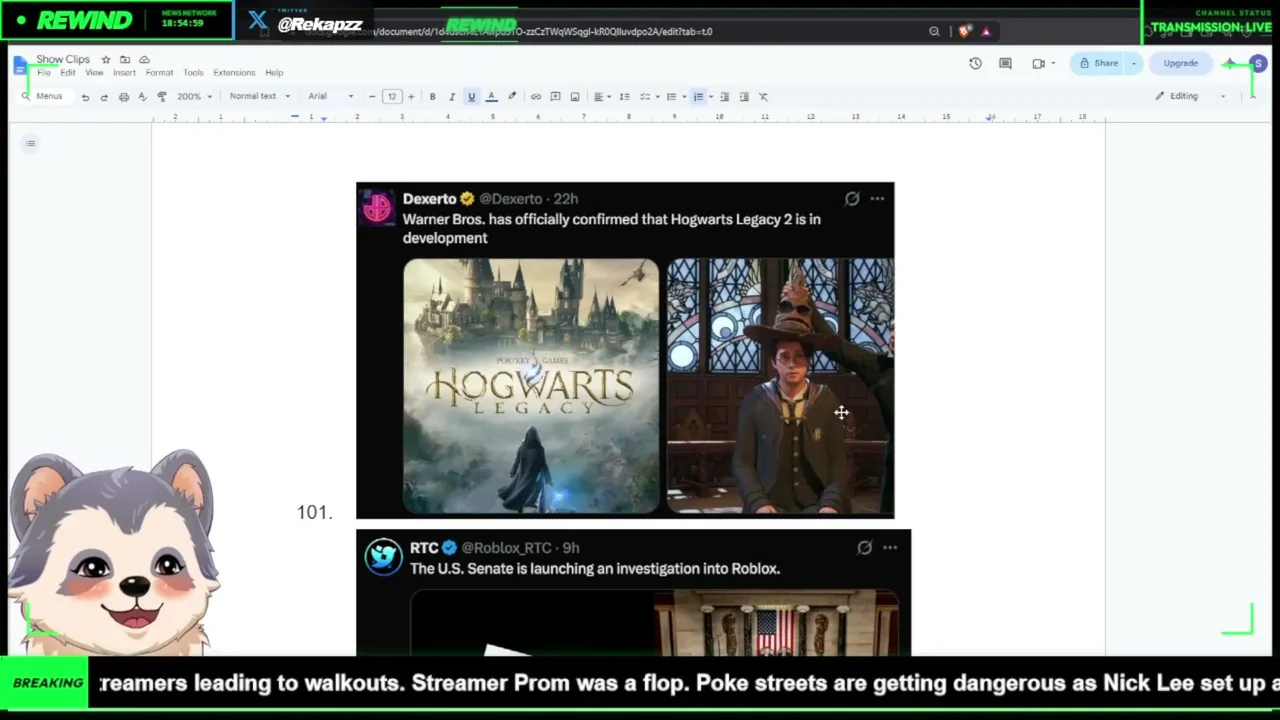Click the browser zoom indicator icon

tap(934, 32)
